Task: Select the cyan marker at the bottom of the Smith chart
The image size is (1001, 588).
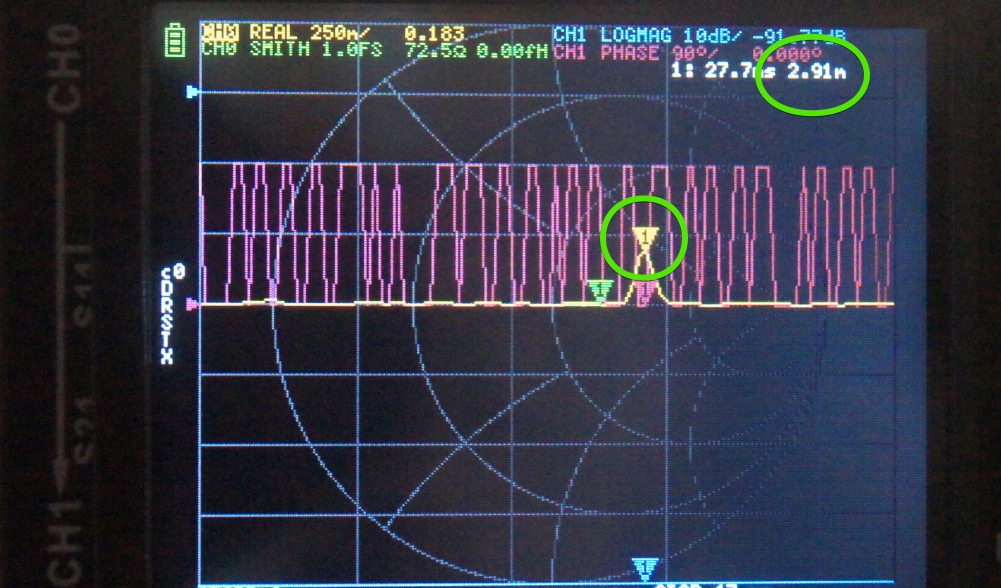Action: (x=645, y=568)
